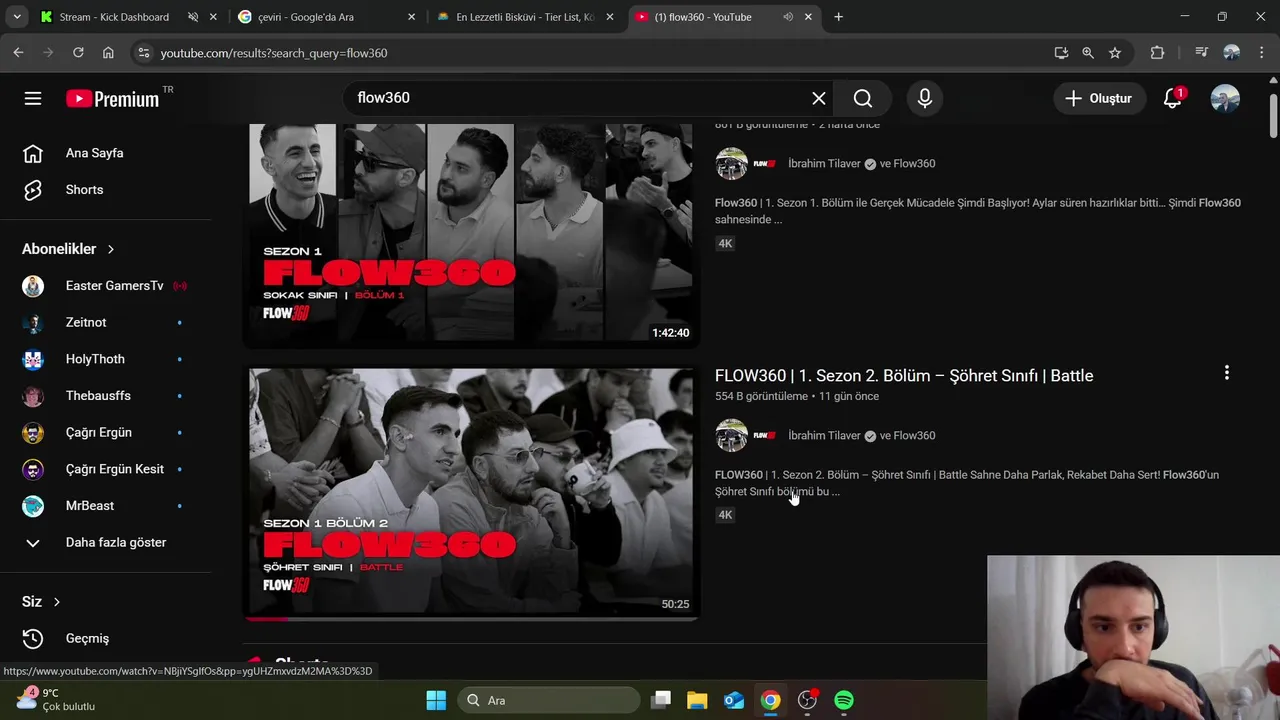Open İbrahim Tilaver link under Bölüm 1

point(824,164)
